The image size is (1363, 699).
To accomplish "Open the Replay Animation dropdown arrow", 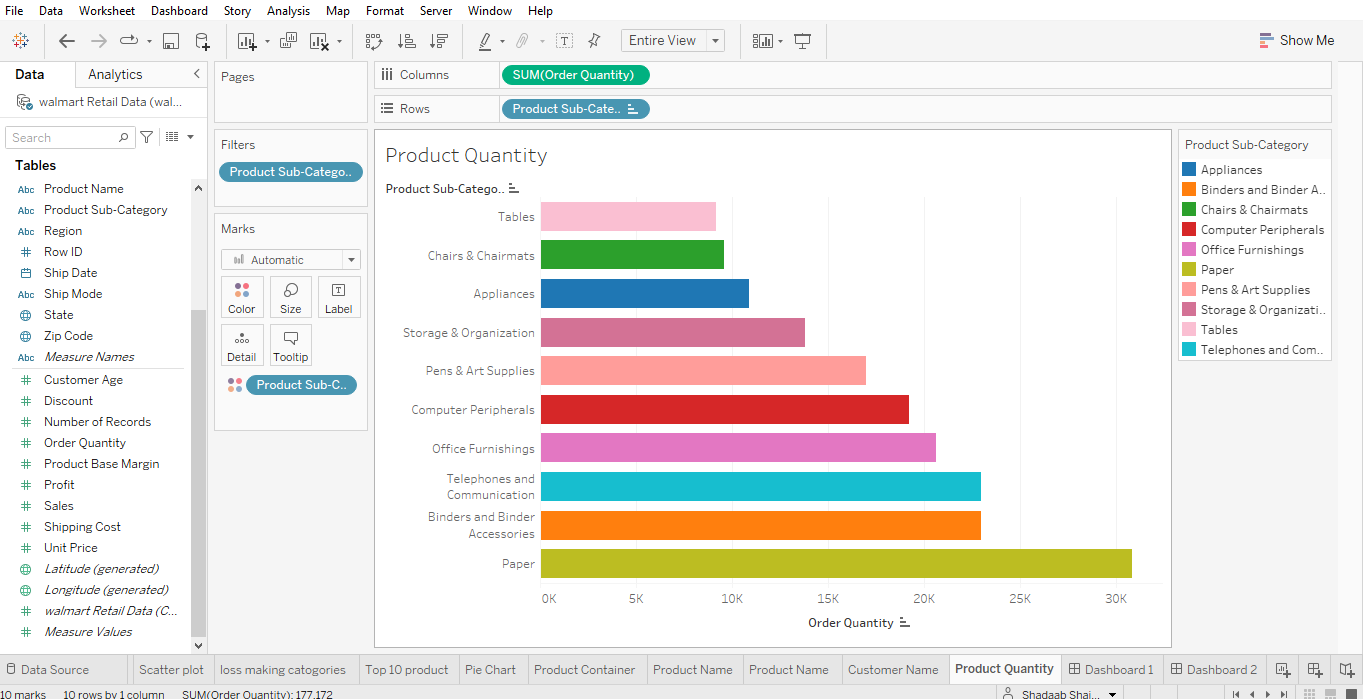I will [x=149, y=41].
